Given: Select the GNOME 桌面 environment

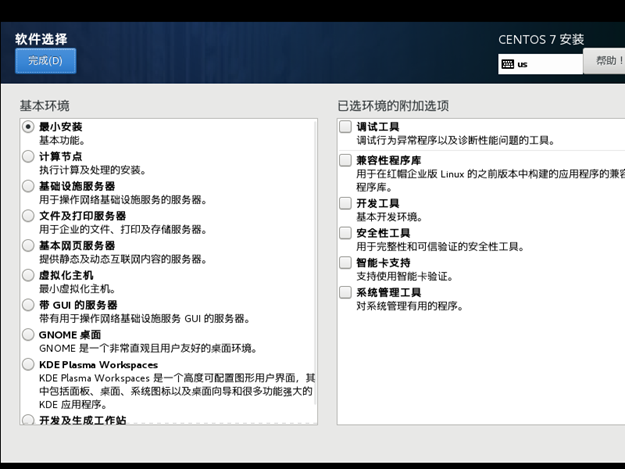Looking at the screenshot, I should click(x=28, y=335).
